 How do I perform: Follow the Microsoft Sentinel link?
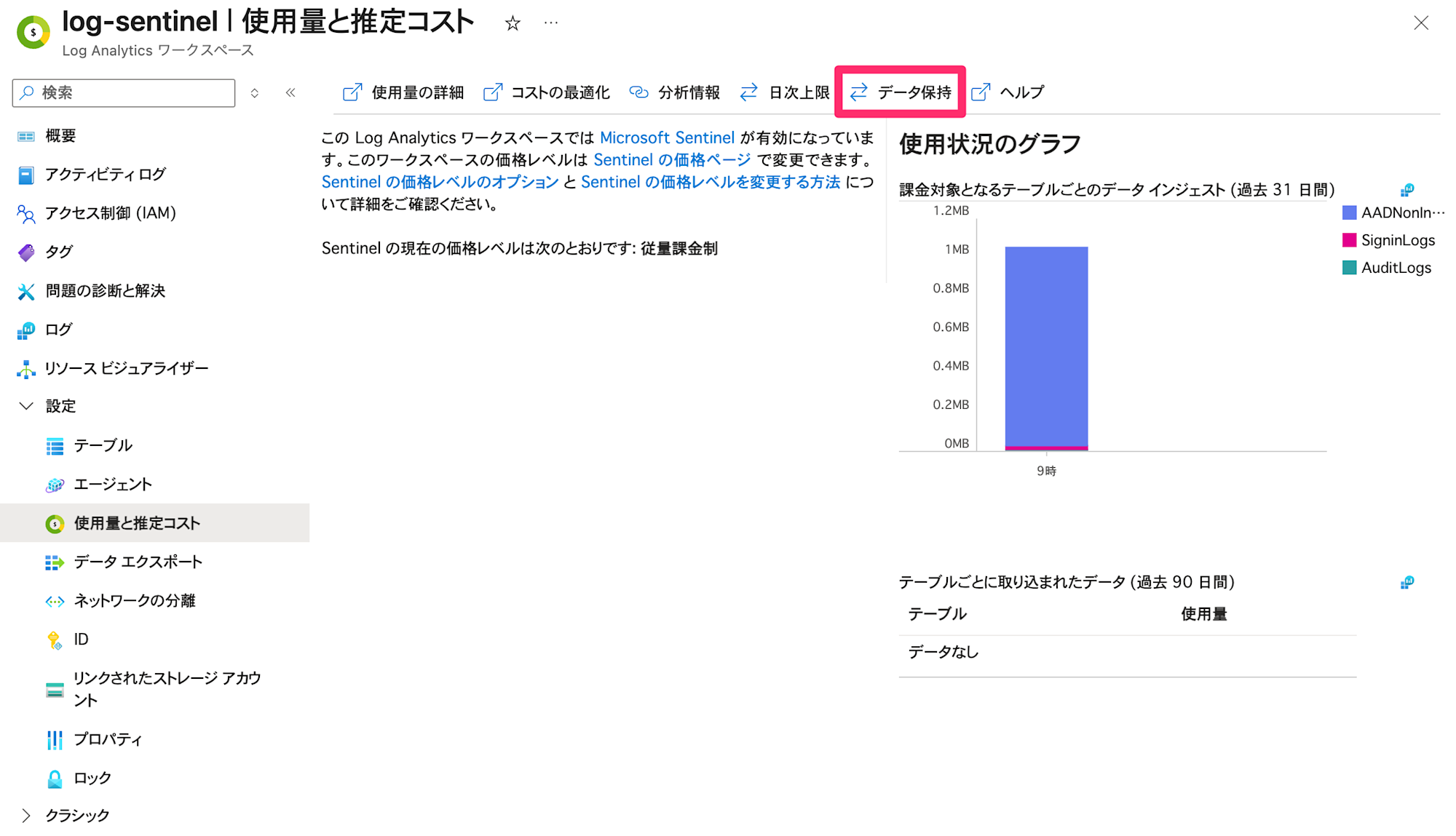click(667, 138)
